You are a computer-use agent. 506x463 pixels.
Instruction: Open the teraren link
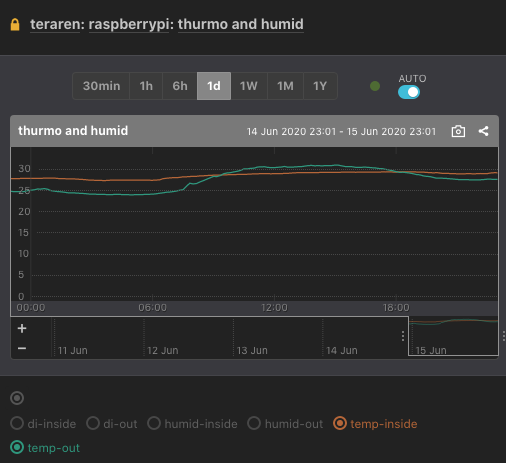tap(55, 24)
